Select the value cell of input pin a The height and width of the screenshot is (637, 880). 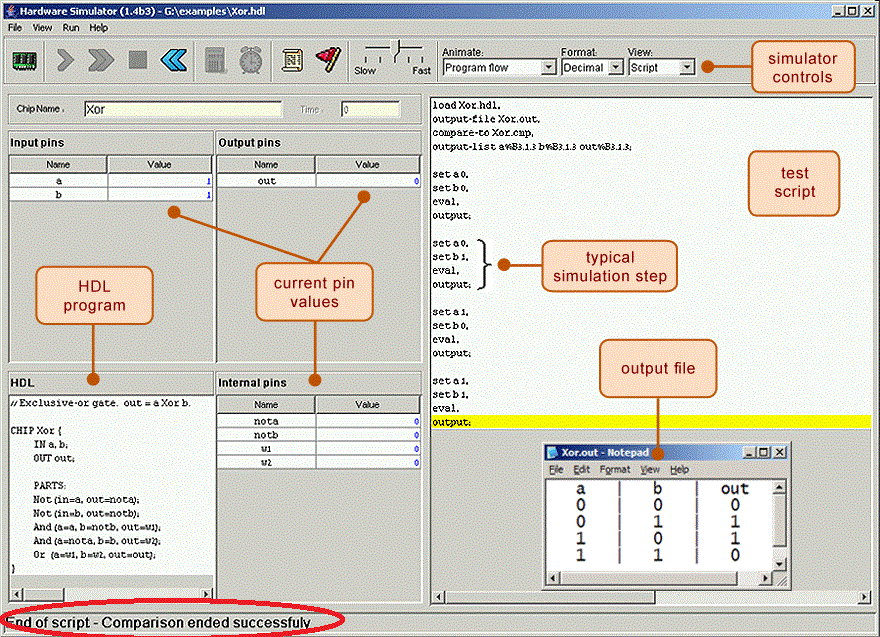(x=159, y=181)
